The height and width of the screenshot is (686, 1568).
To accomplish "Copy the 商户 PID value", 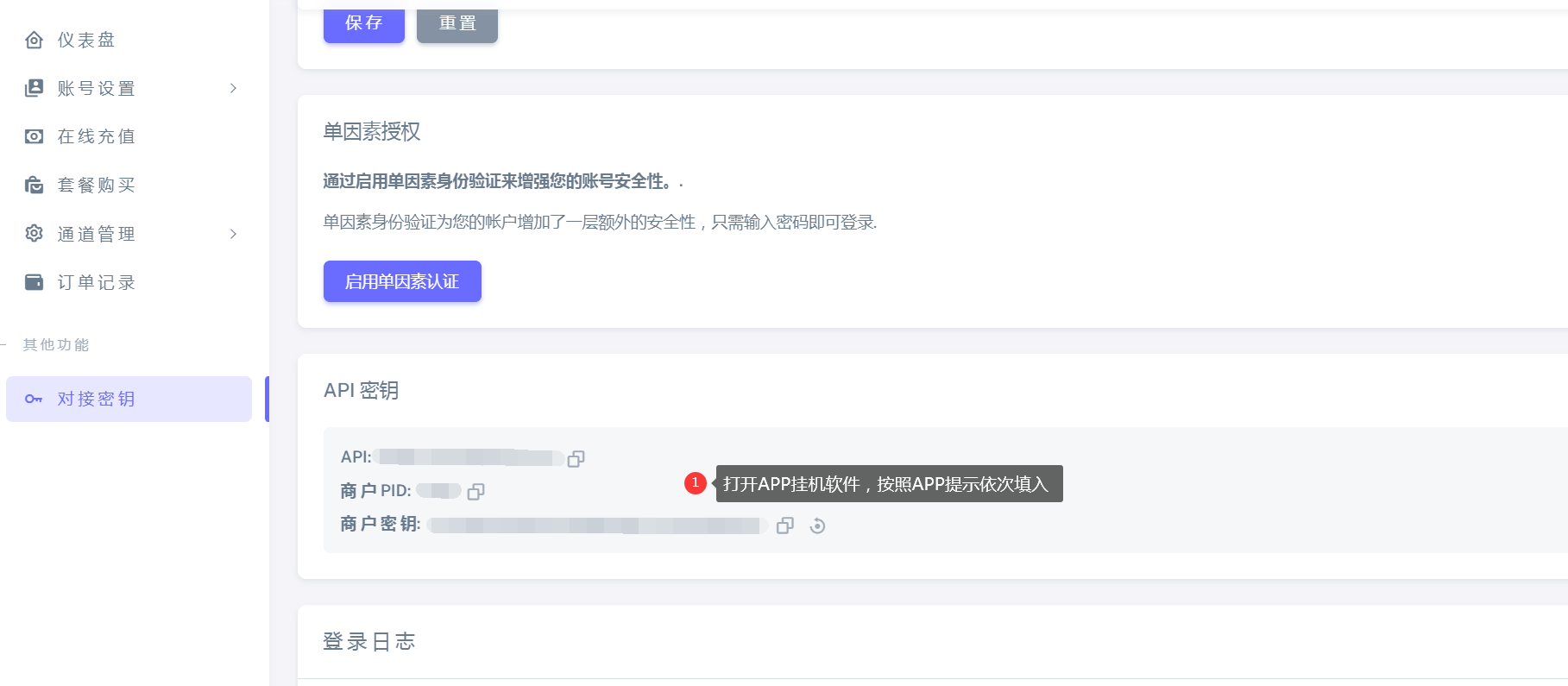I will (x=475, y=492).
